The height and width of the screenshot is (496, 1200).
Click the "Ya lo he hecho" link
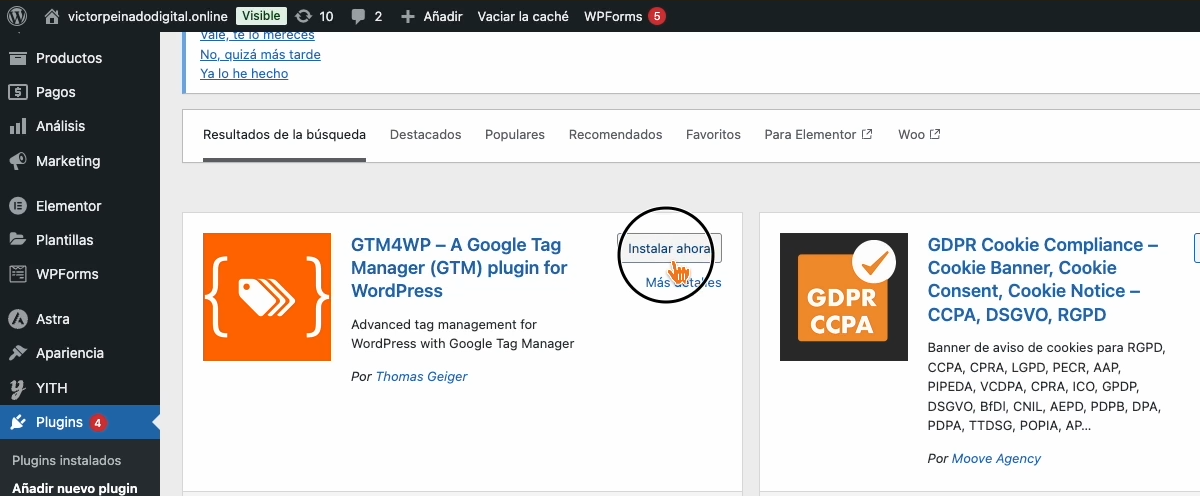pos(244,74)
